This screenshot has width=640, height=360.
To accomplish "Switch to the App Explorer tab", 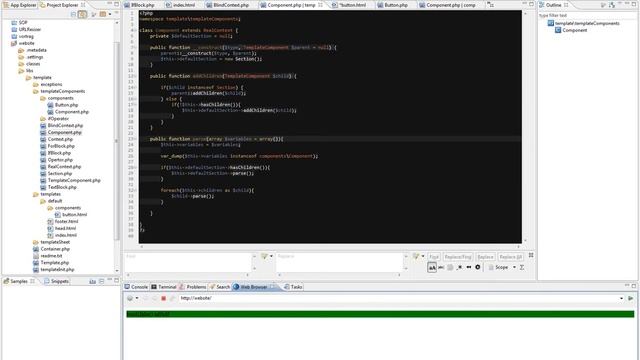I will pyautogui.click(x=20, y=5).
